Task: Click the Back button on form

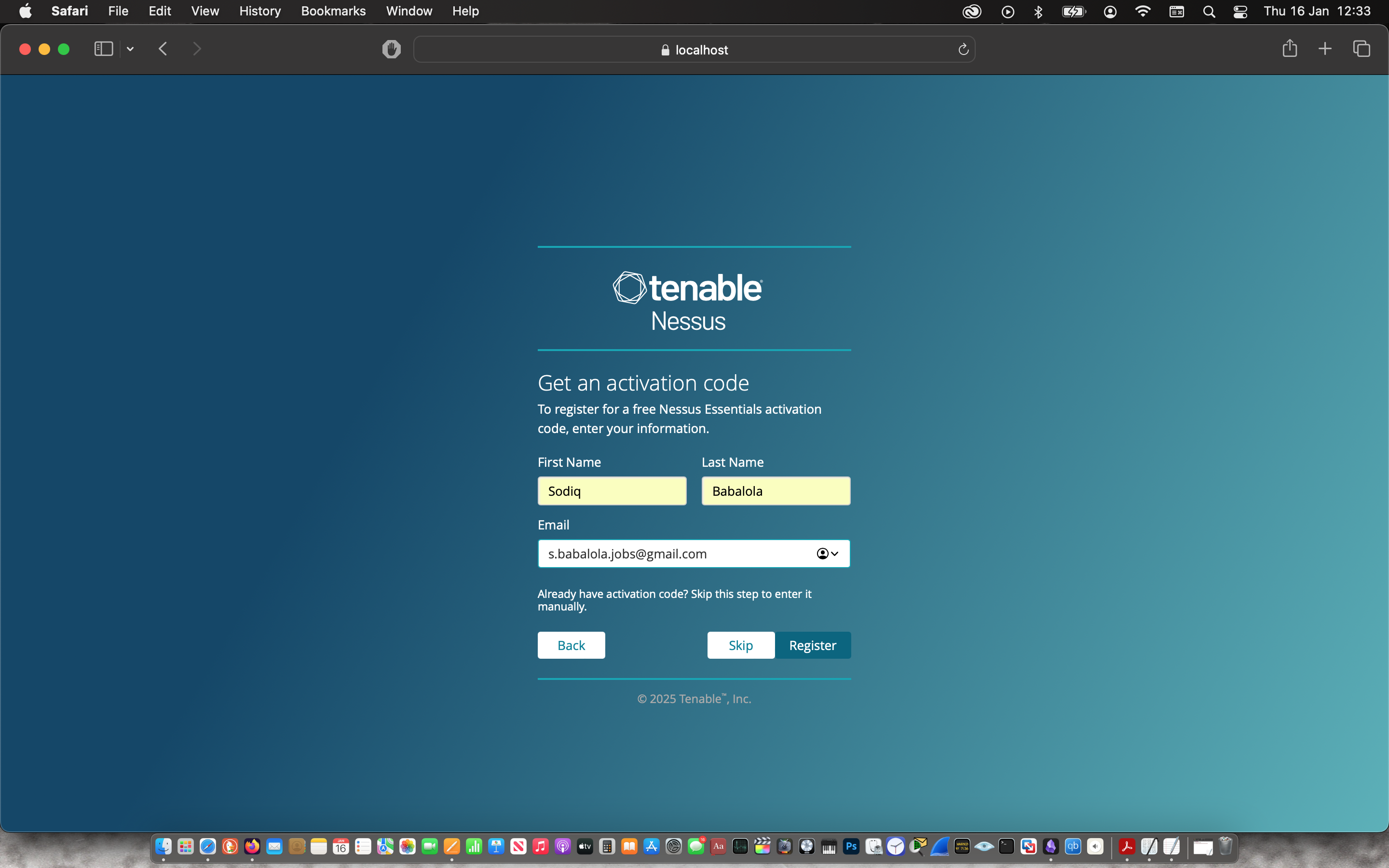Action: [x=571, y=645]
